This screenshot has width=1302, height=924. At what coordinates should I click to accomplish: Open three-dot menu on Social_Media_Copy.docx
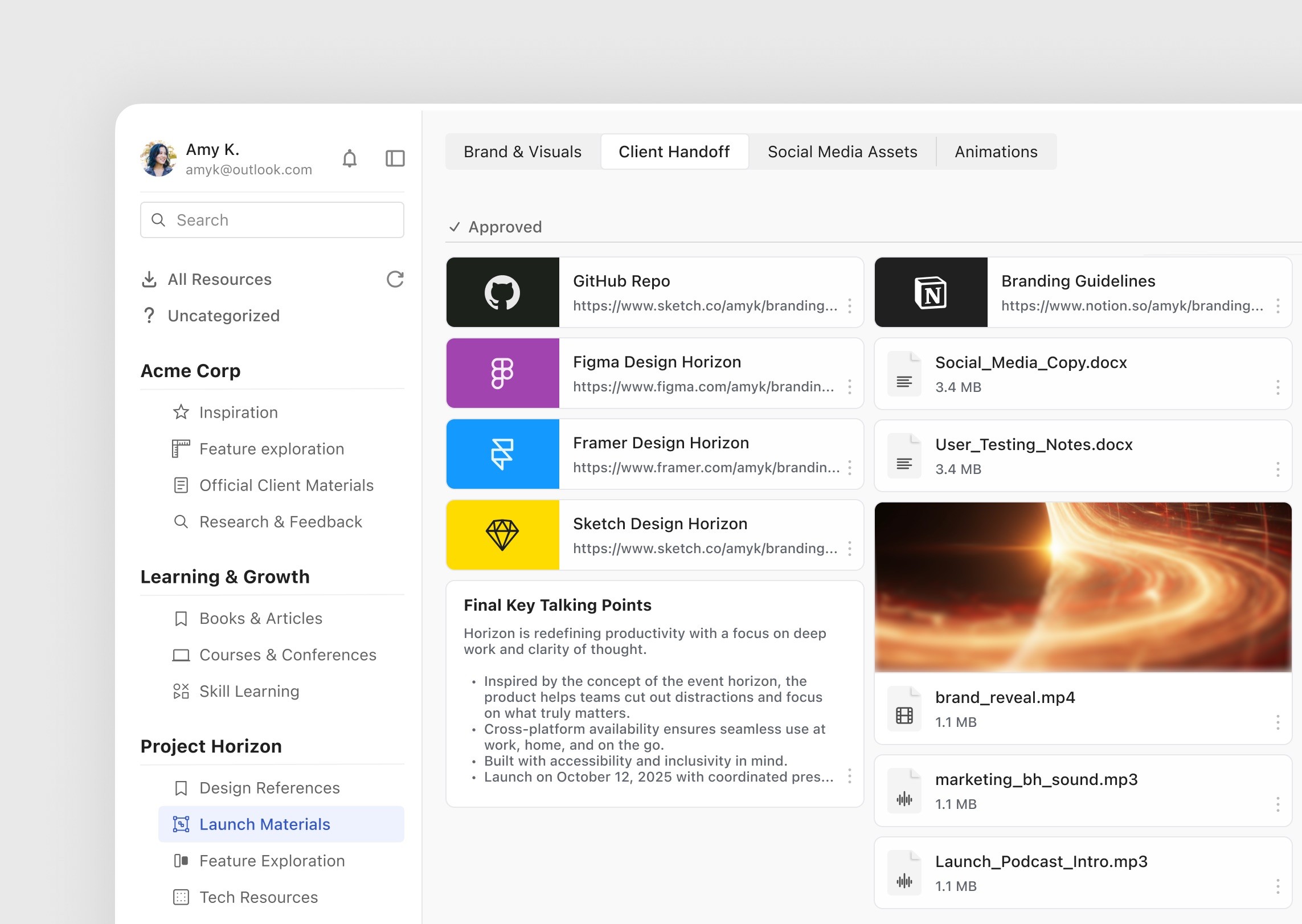[x=1278, y=387]
